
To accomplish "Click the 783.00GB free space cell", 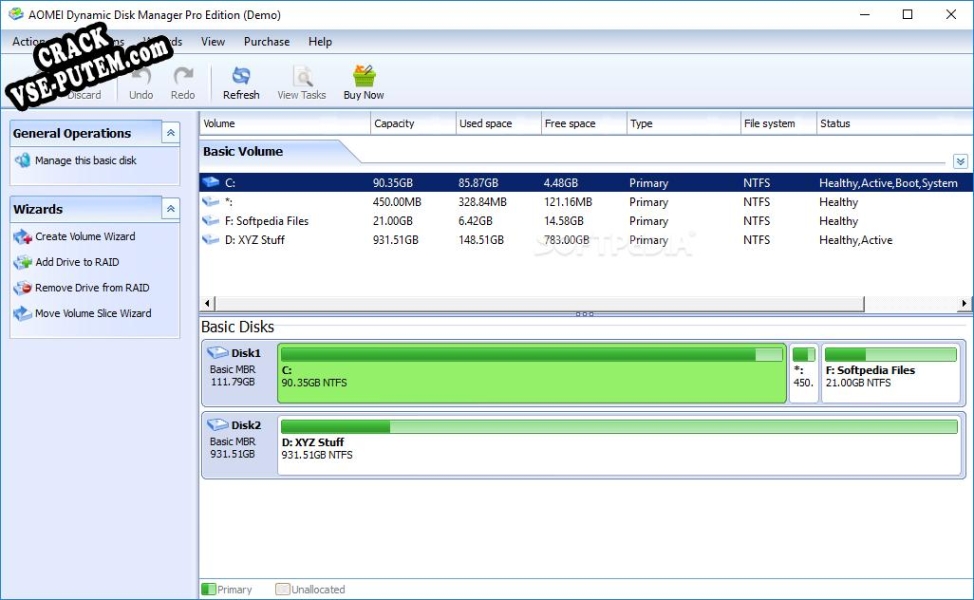I will pos(566,240).
